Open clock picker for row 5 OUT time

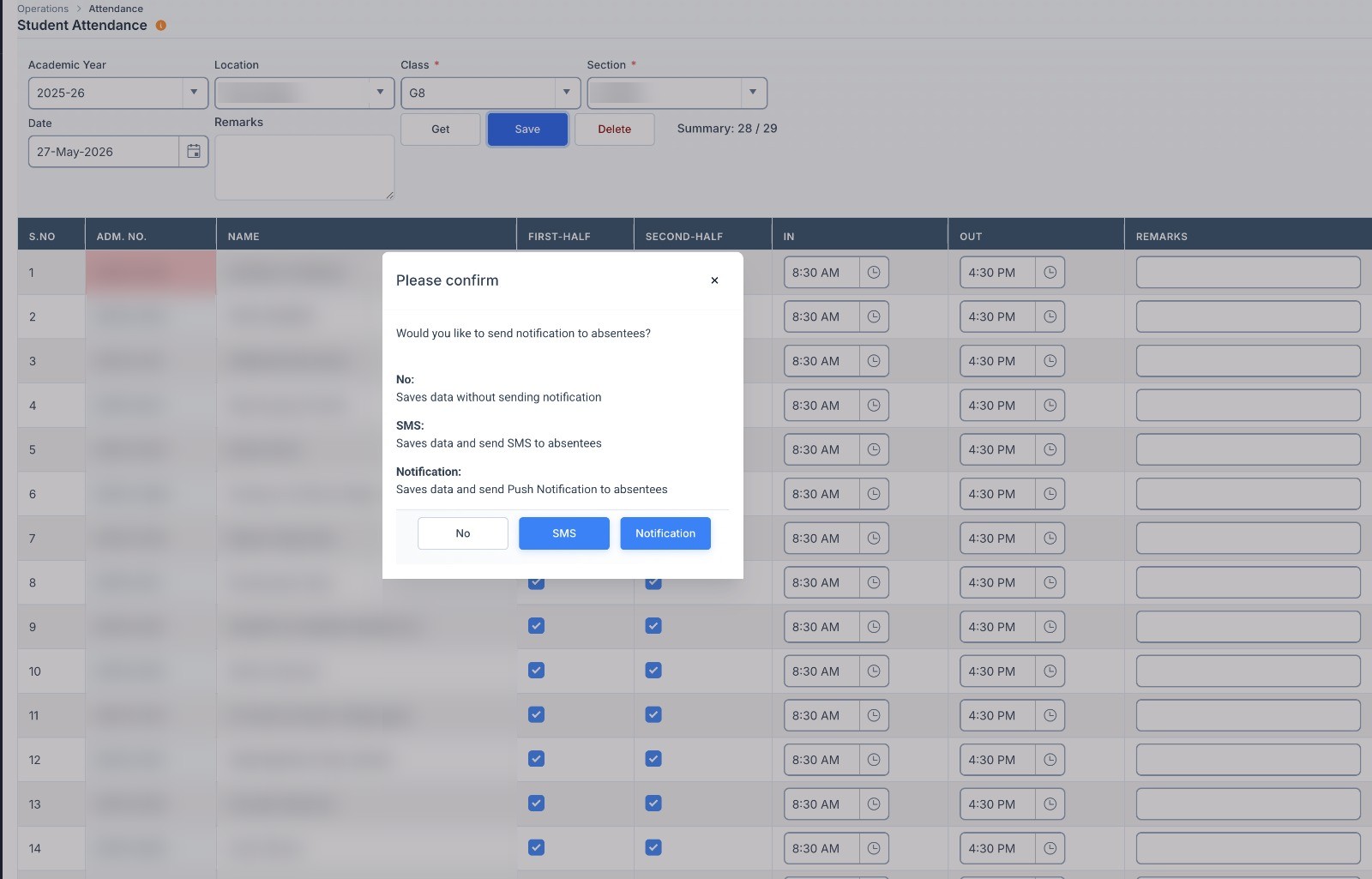[x=1050, y=449]
